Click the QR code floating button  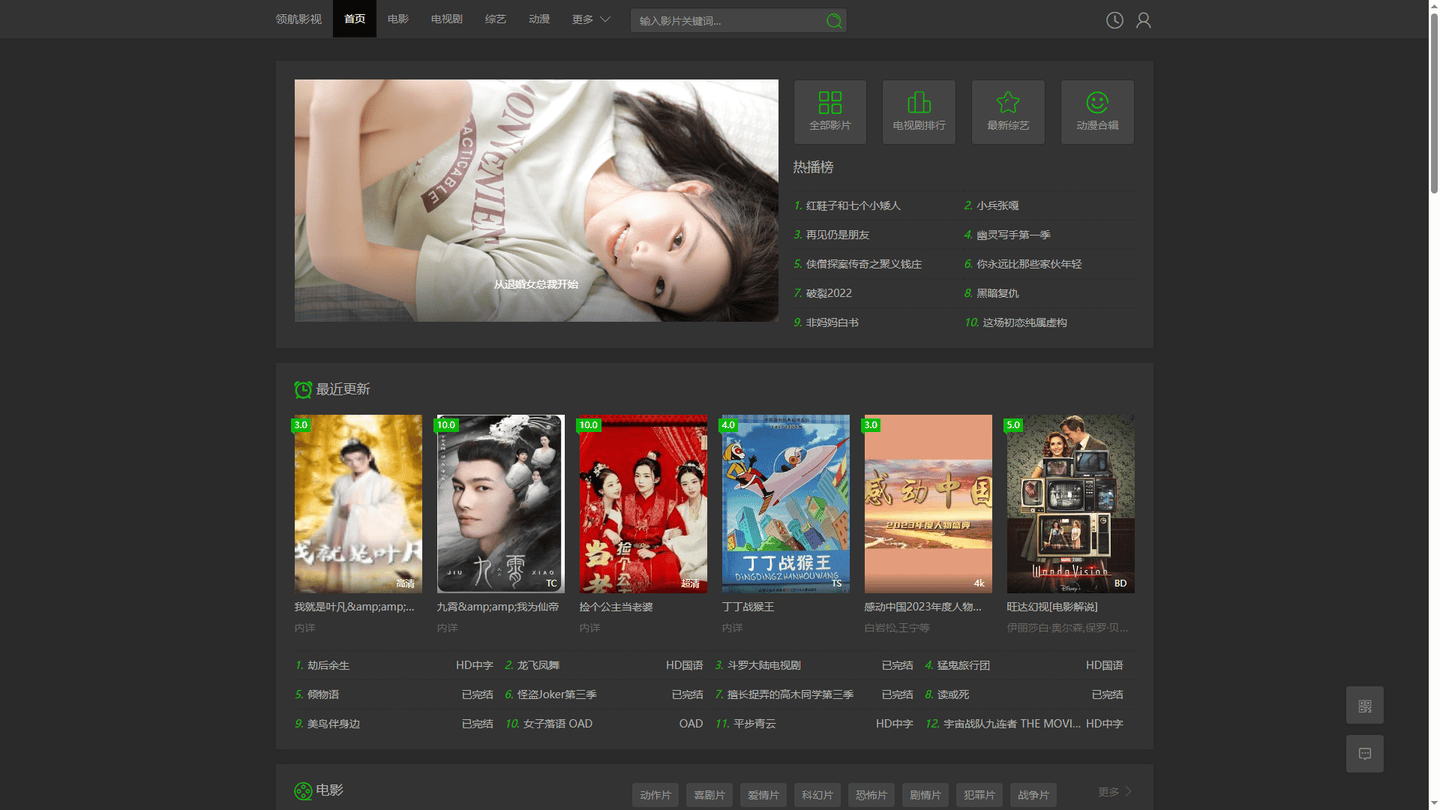tap(1365, 705)
